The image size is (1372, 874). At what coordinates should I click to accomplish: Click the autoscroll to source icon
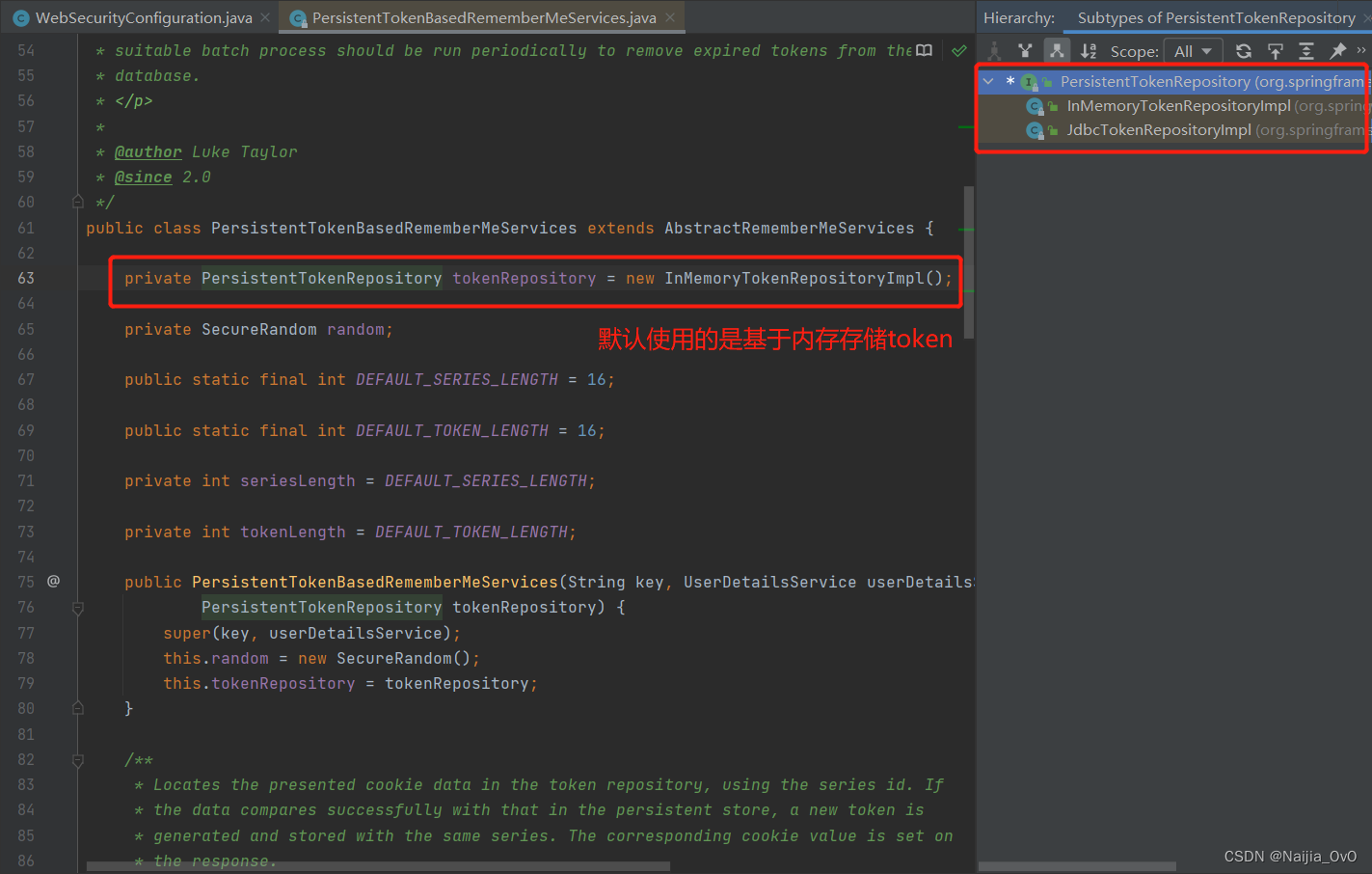click(x=1276, y=51)
